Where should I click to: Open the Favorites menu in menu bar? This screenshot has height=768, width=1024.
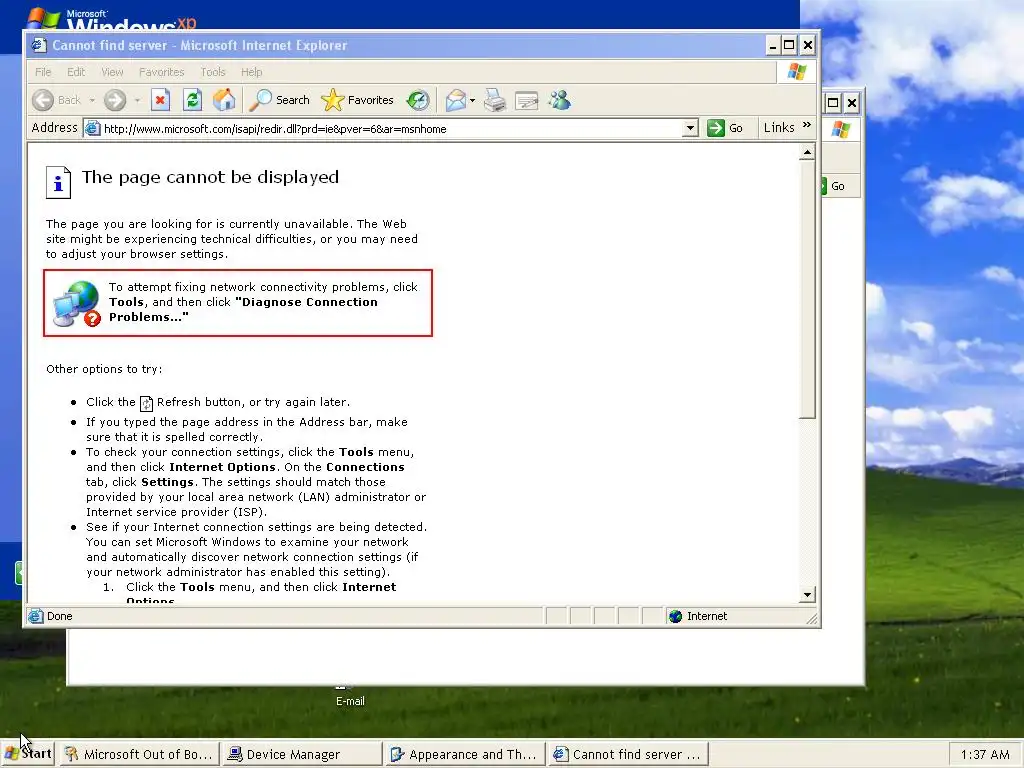pyautogui.click(x=161, y=72)
